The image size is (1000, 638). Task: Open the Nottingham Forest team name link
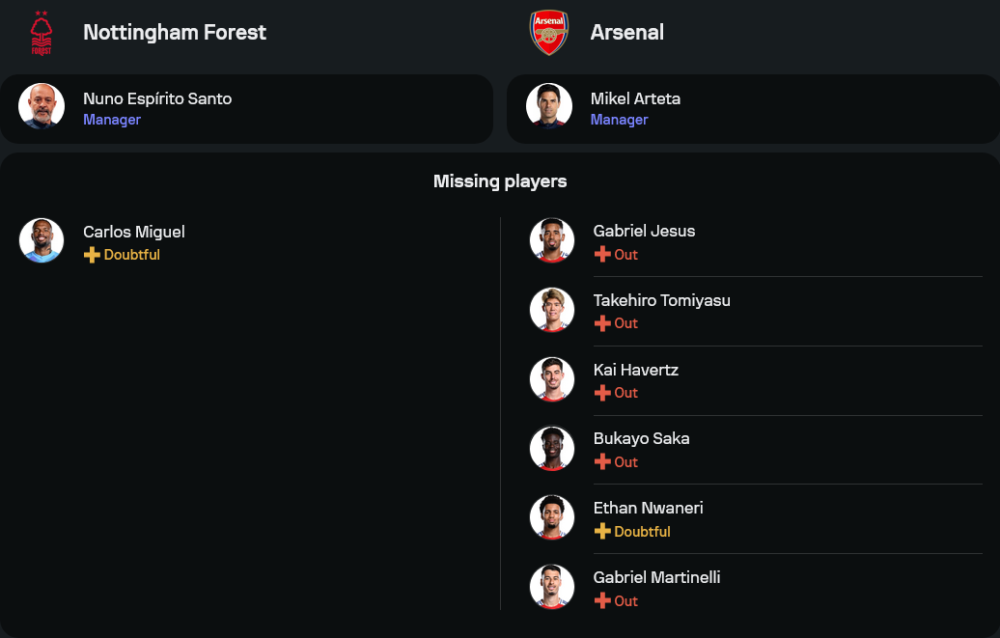click(175, 32)
